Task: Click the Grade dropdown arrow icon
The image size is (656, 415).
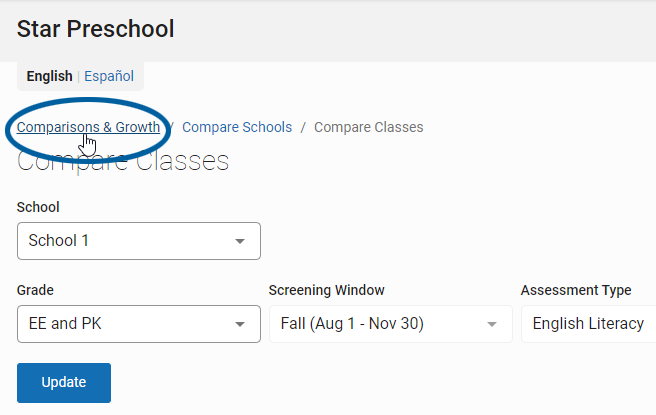Action: point(240,324)
